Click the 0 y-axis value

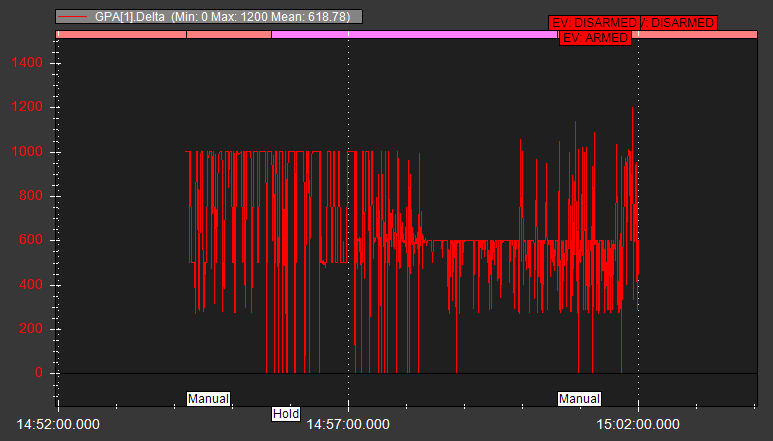click(38, 373)
